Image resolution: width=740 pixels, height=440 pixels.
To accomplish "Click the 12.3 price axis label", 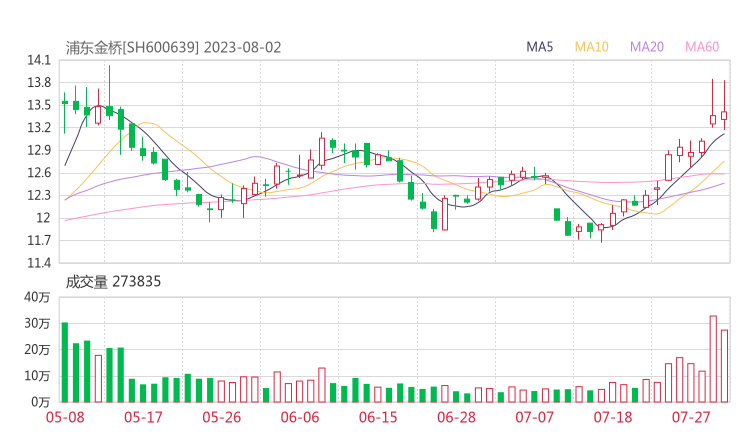I will click(39, 195).
